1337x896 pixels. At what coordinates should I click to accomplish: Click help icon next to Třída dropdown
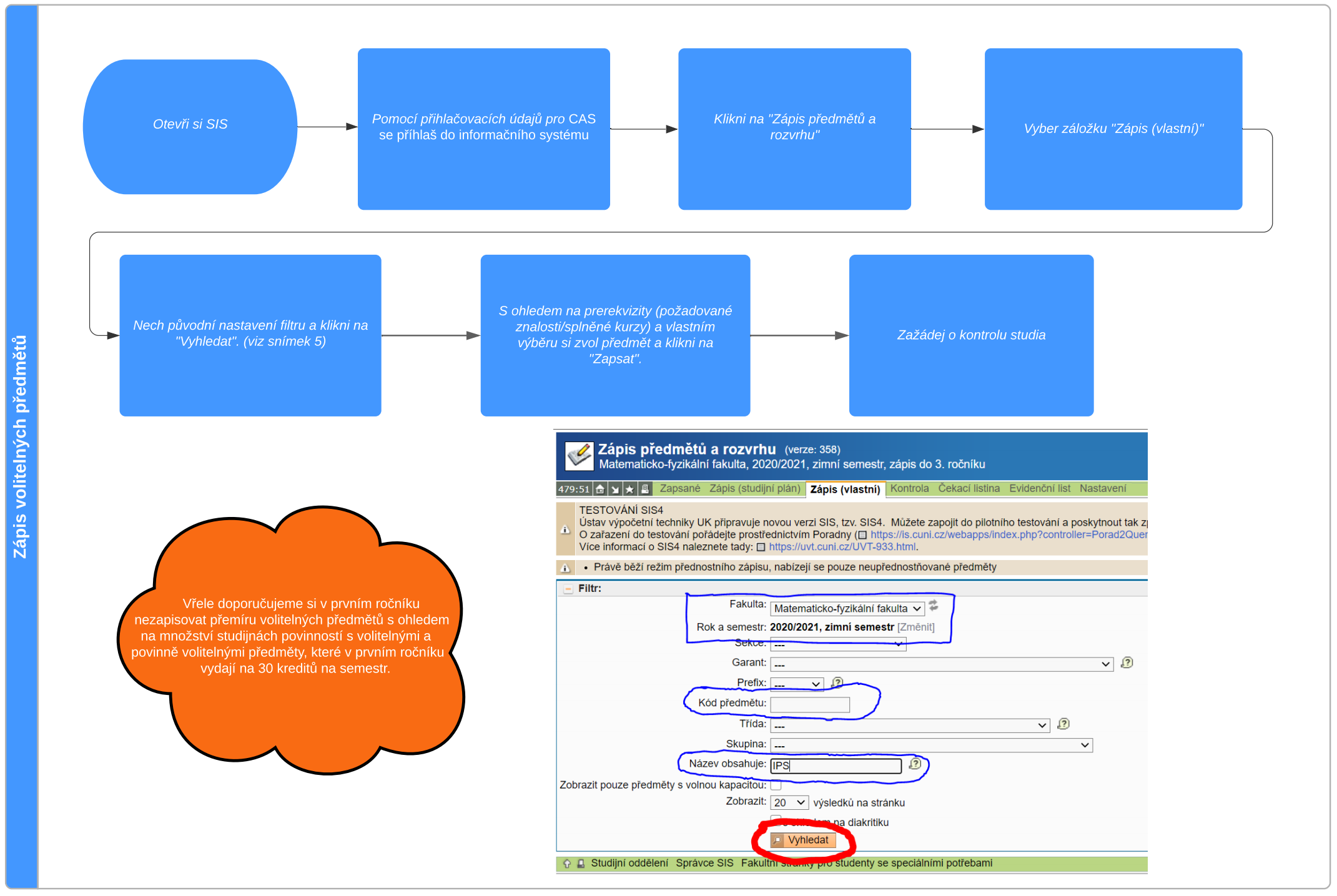(1063, 724)
